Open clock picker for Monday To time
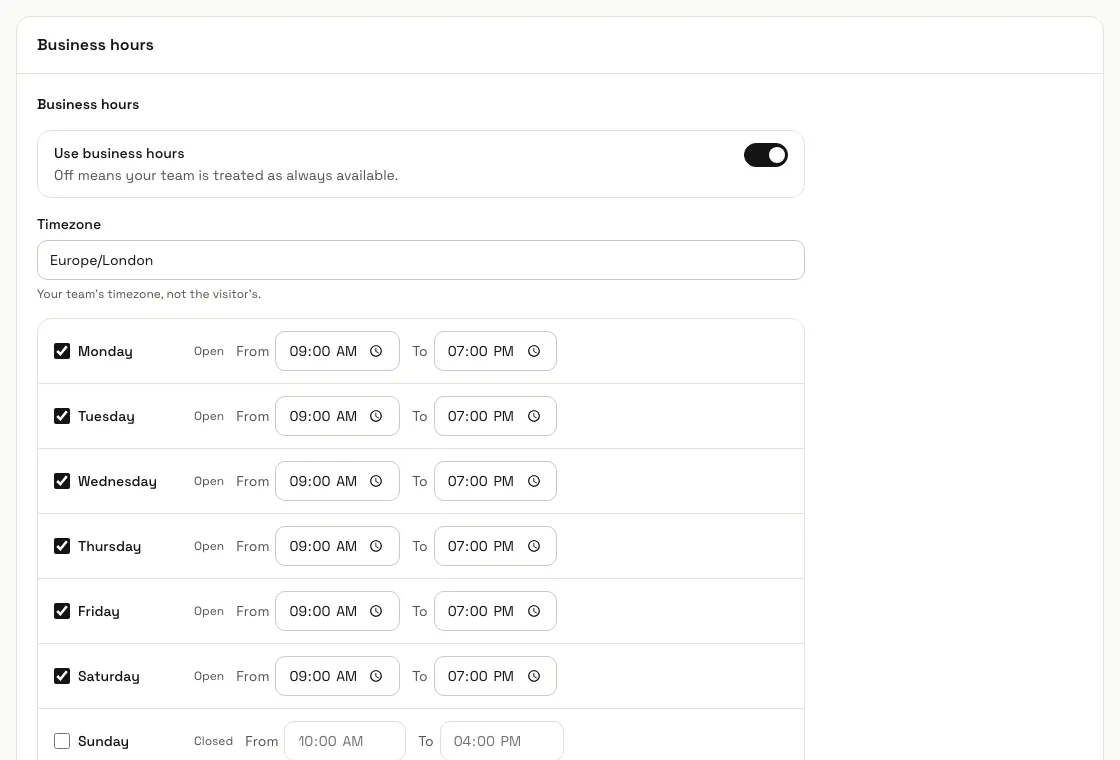Image resolution: width=1120 pixels, height=760 pixels. click(534, 351)
